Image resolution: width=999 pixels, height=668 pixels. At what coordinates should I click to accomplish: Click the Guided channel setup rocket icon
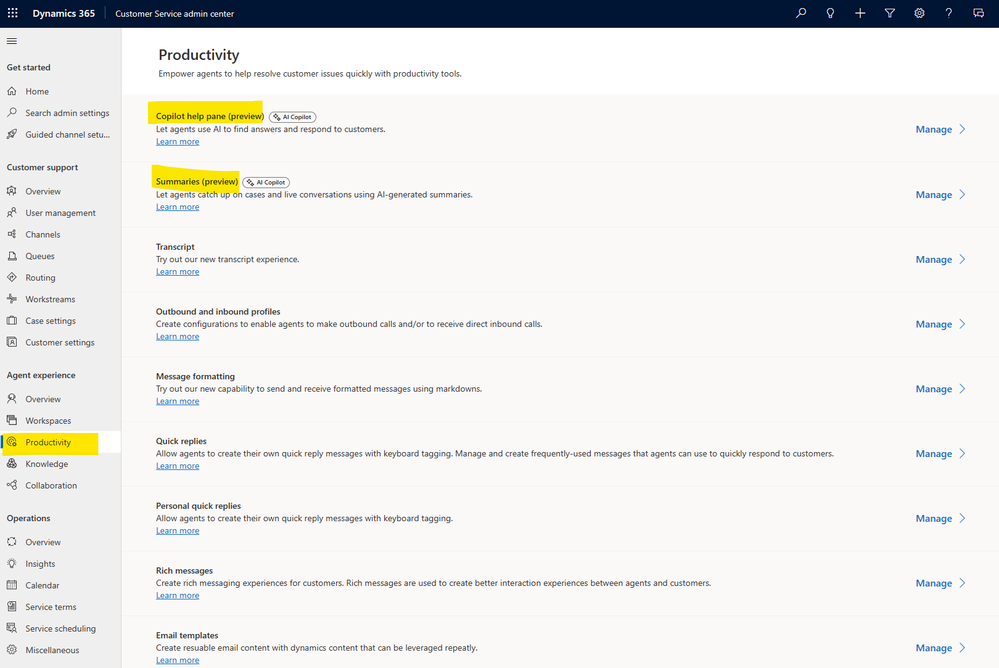point(11,134)
